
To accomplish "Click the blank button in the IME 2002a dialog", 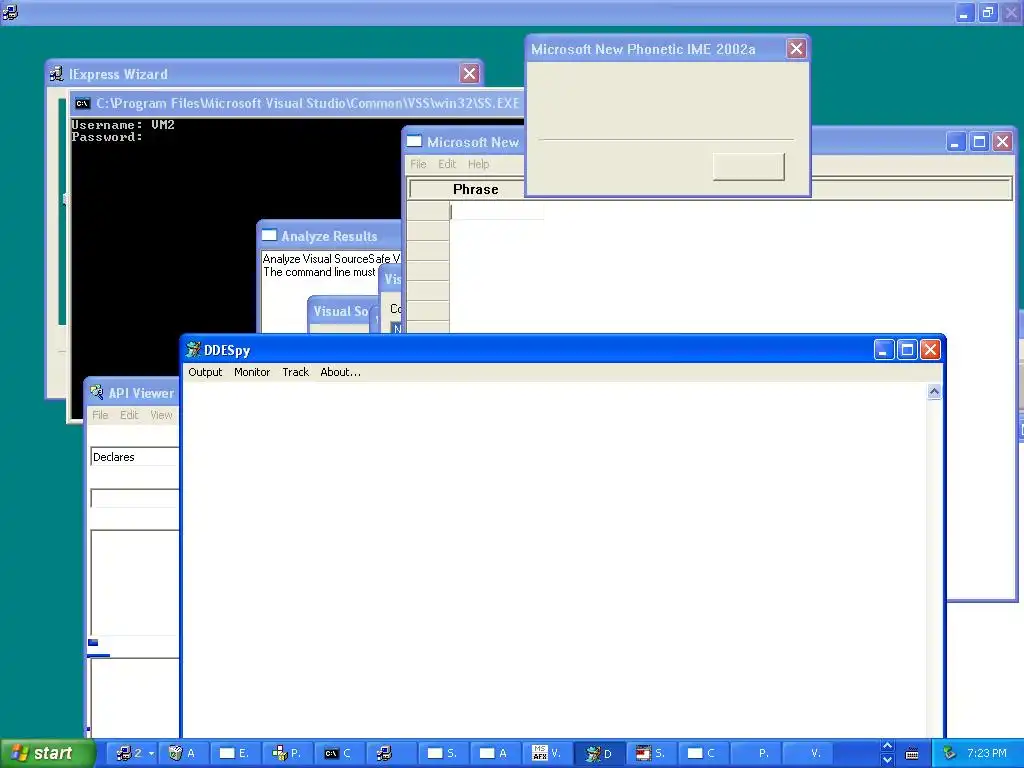I will (x=748, y=167).
